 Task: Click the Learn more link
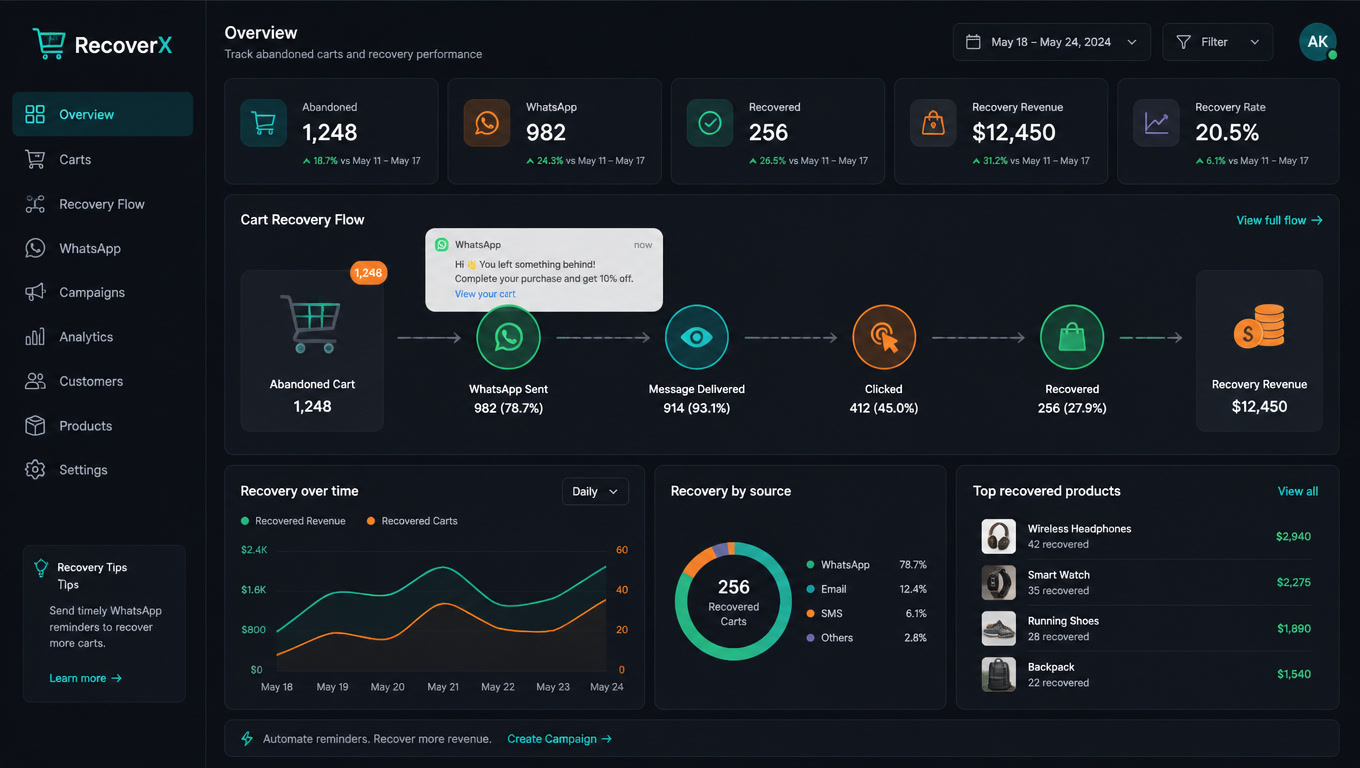(85, 678)
